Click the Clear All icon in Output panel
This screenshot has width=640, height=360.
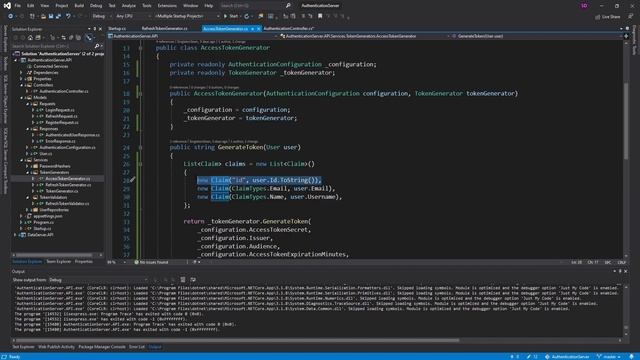tap(183, 280)
